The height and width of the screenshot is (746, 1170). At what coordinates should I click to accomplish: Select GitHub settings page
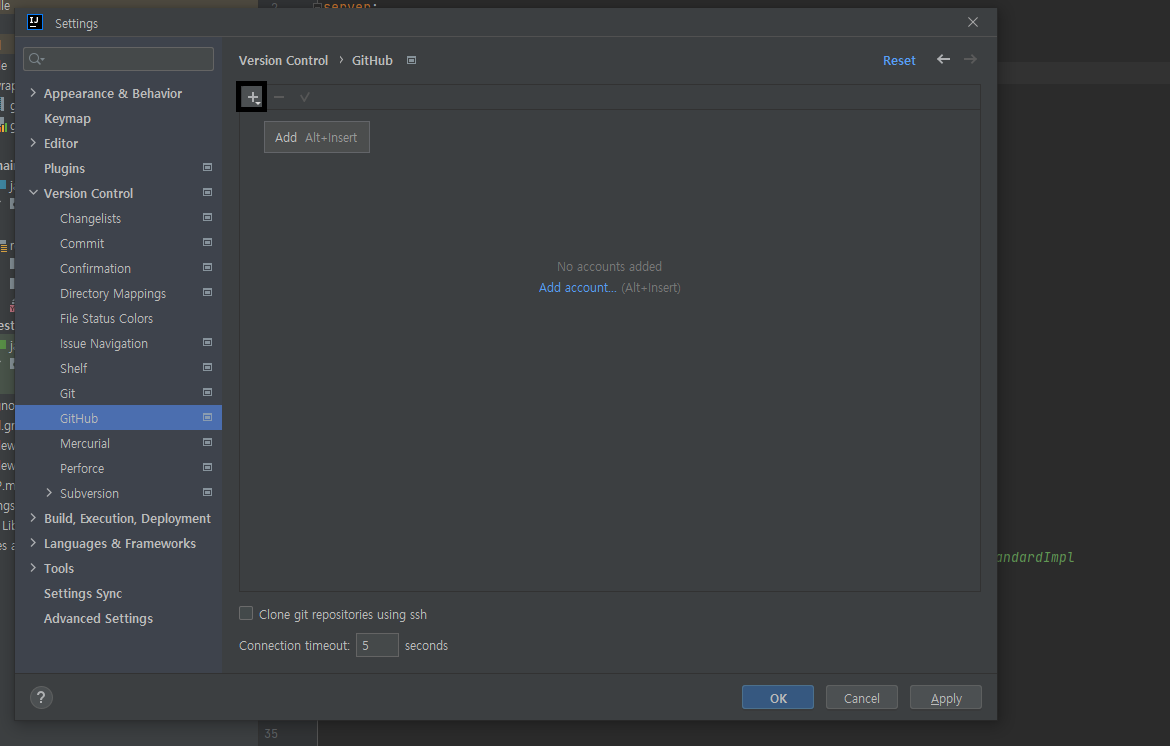click(118, 419)
